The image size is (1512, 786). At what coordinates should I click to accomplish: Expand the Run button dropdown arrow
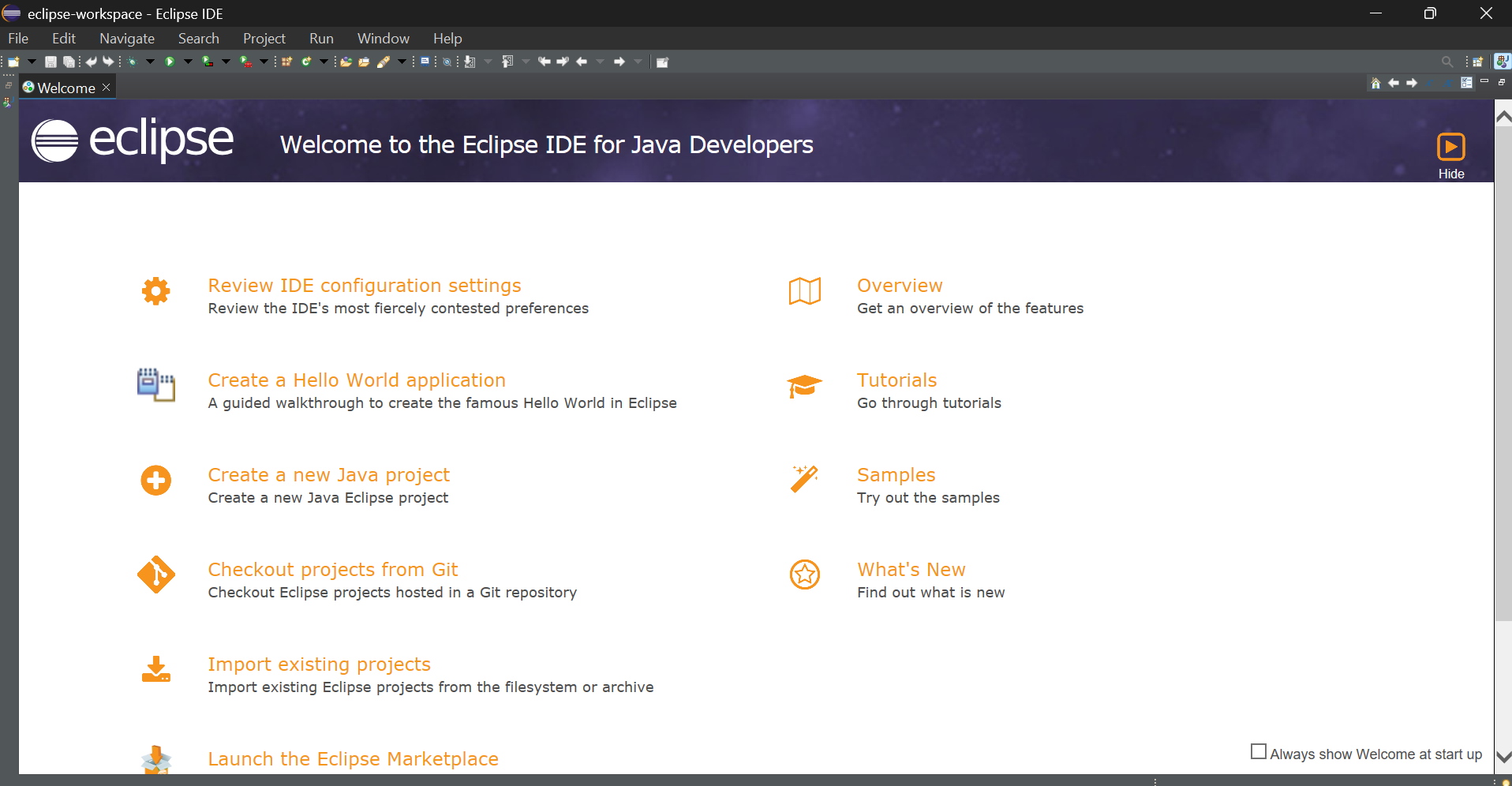point(188,62)
